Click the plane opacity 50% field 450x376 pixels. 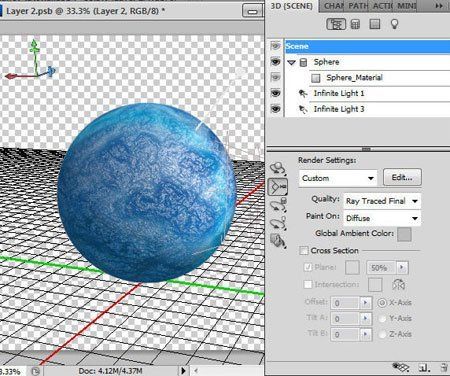coord(382,268)
